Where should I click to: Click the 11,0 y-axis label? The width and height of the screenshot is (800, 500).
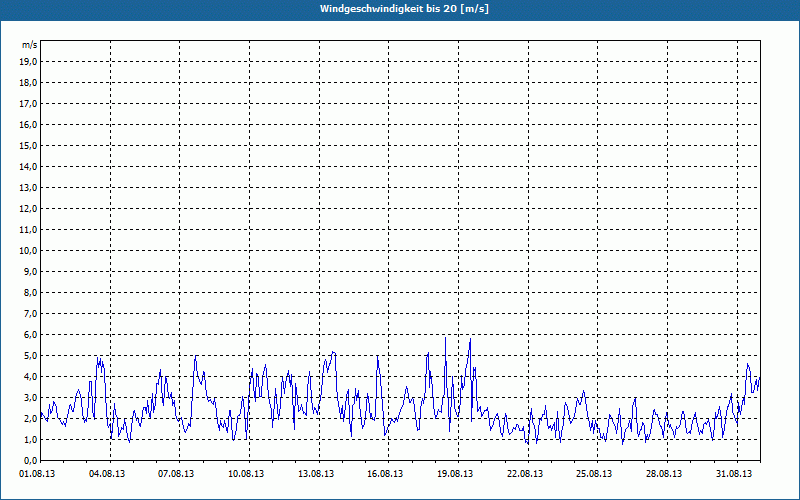(x=28, y=230)
